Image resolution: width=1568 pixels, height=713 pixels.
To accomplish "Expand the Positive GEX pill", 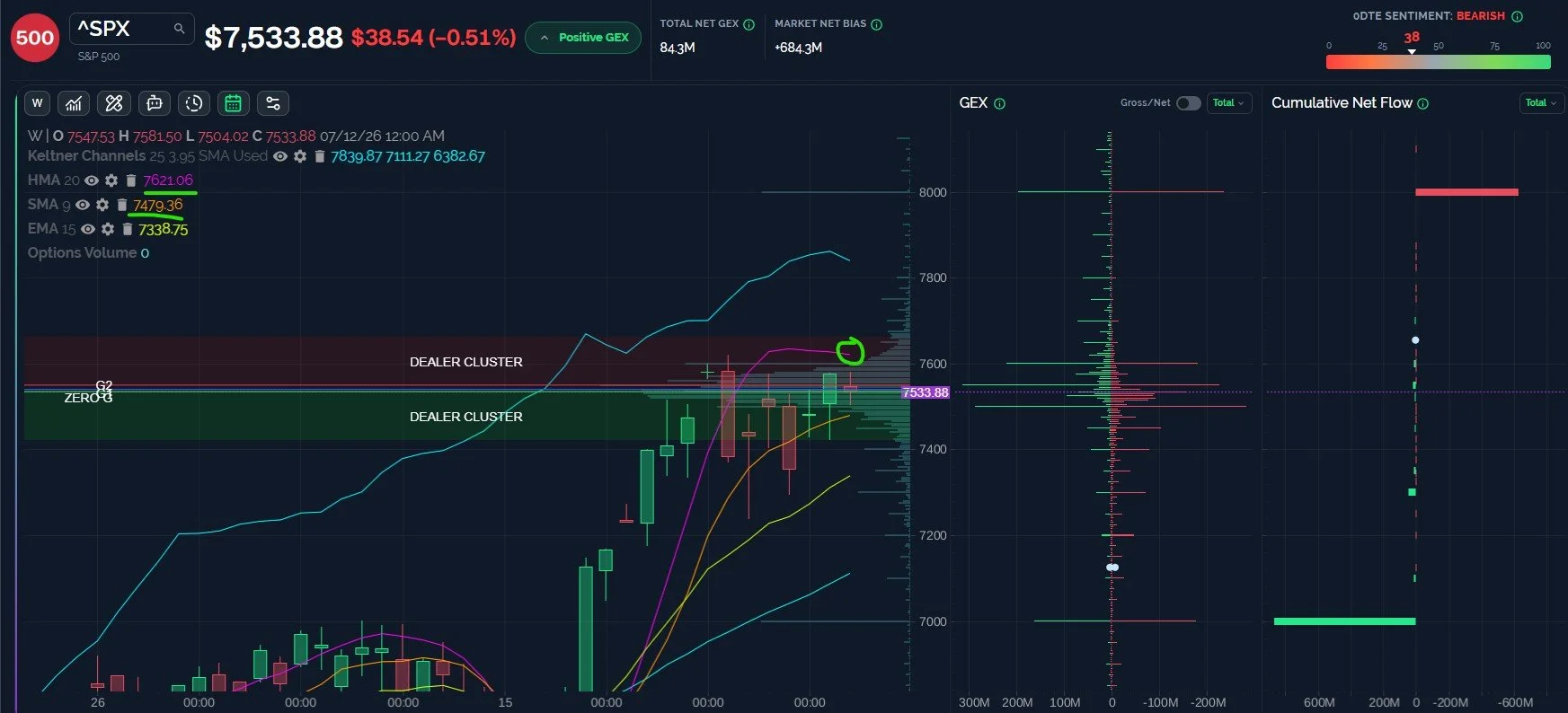I will click(583, 38).
